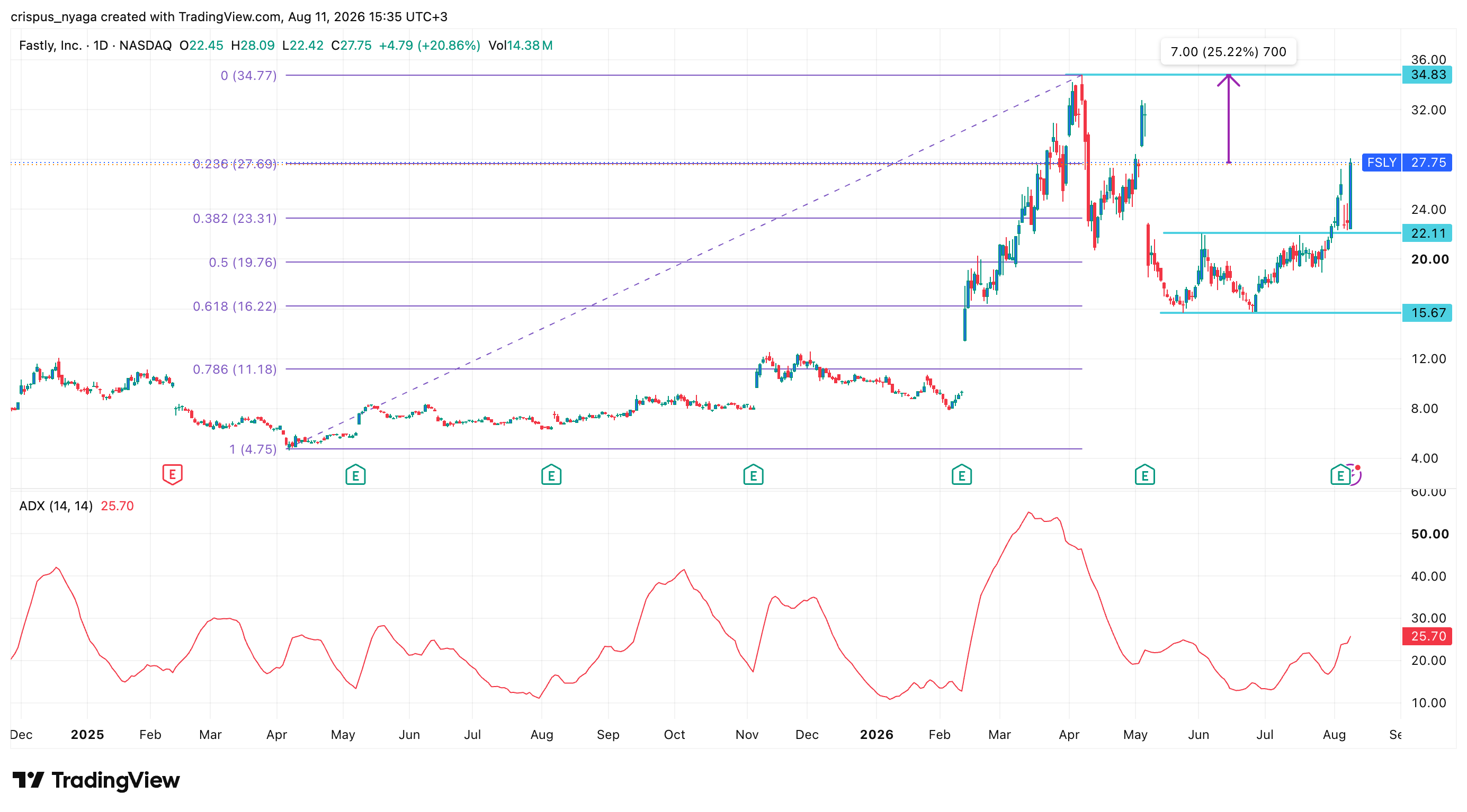
Task: Click the 'crispus_nyaga created with TradingView.com' caption
Action: tap(145, 16)
